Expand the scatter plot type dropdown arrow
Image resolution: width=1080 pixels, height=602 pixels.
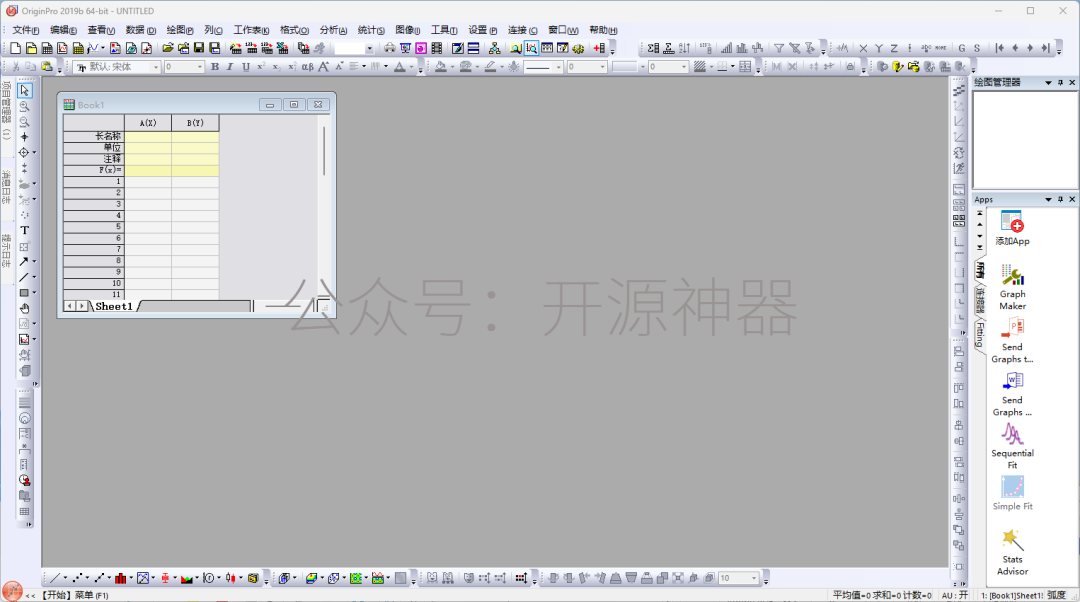(87, 579)
